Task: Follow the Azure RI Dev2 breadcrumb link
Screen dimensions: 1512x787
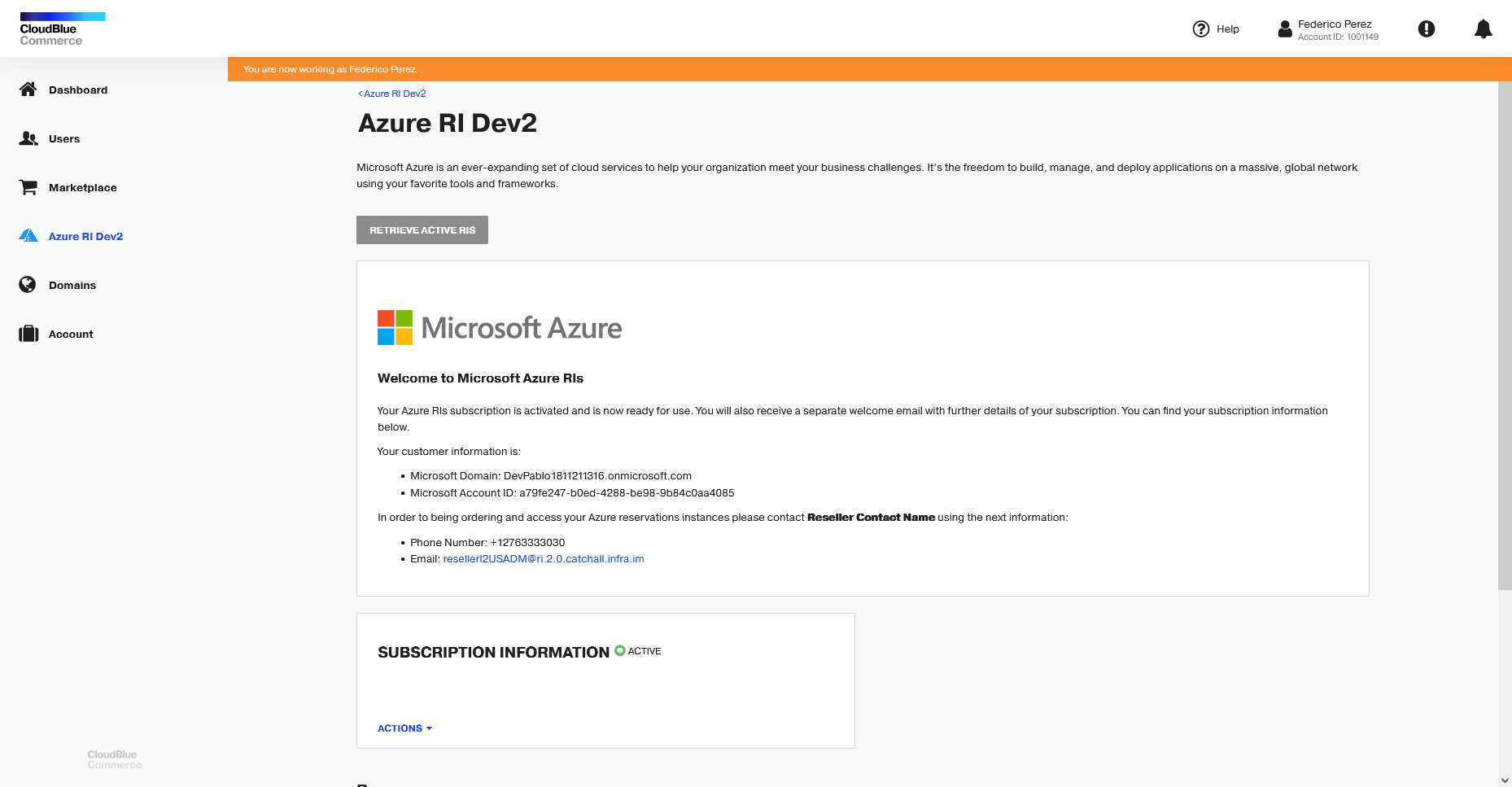Action: coord(392,93)
